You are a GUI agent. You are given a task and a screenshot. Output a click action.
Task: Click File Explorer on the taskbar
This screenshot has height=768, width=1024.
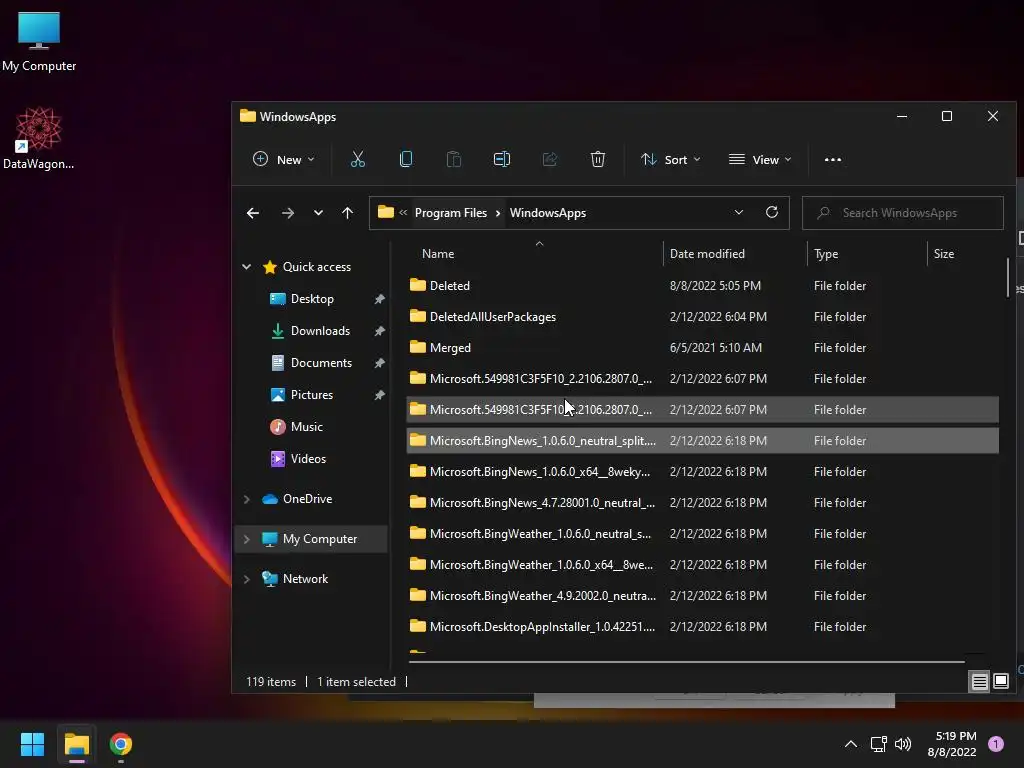76,744
